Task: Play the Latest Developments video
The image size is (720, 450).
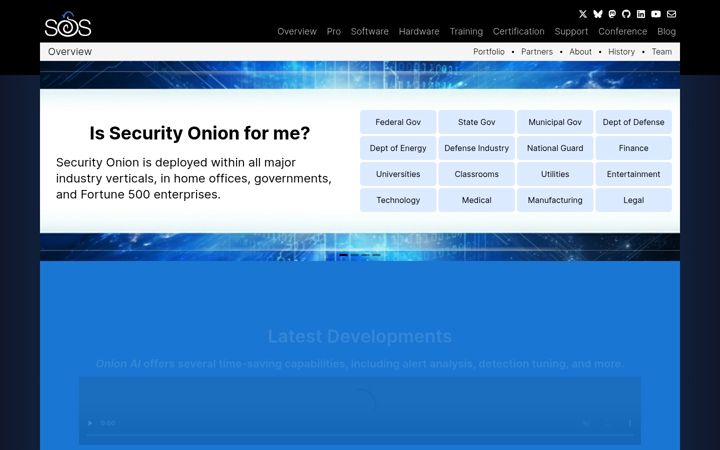Action: [x=90, y=423]
